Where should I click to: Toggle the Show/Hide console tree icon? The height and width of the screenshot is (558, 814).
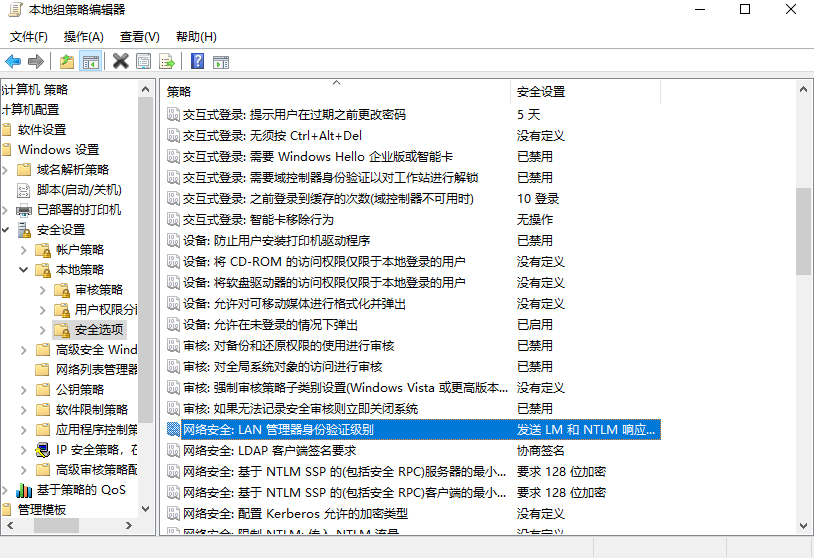[91, 61]
